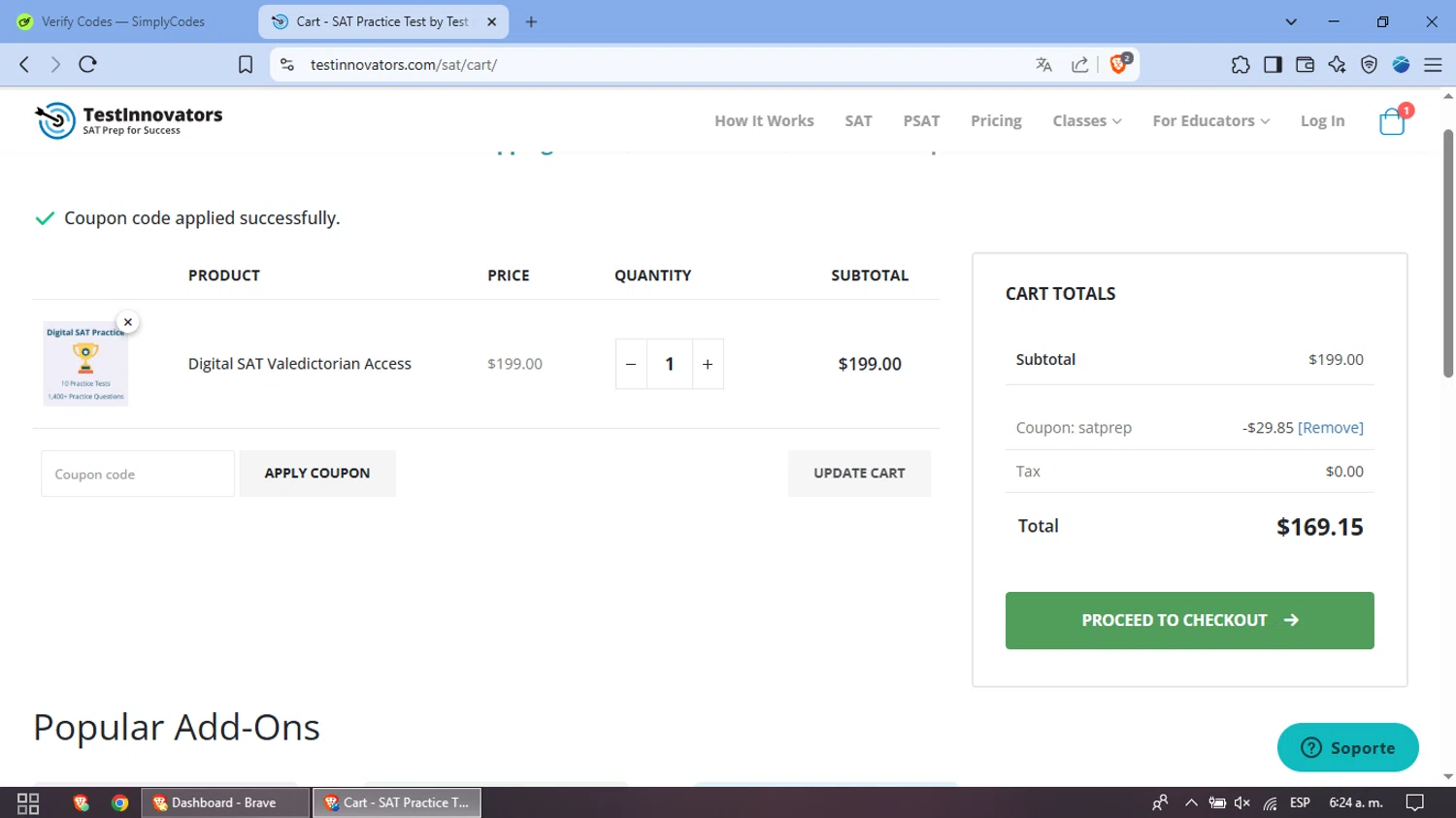
Task: Reload the current page
Action: point(87,64)
